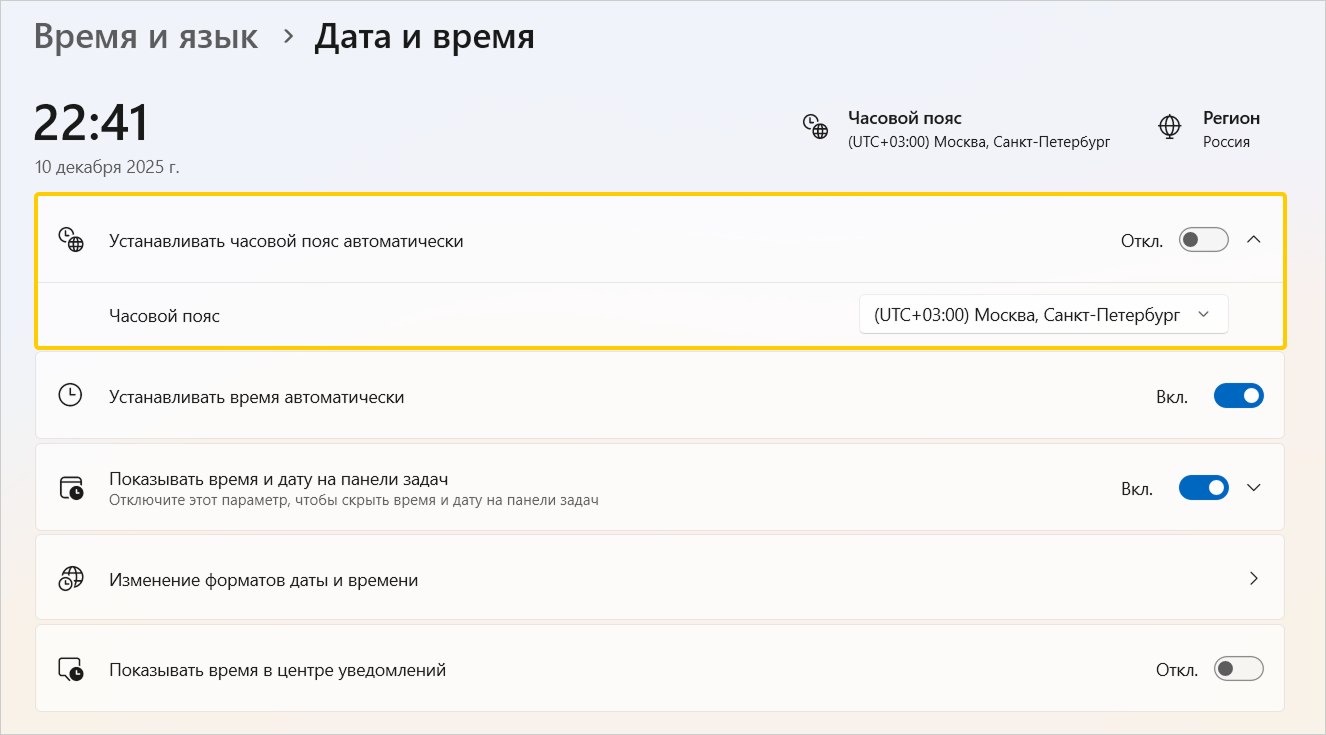Screen dimensions: 1326x735
Task: Enable "Показывать время в центре уведомлений" toggle
Action: (1238, 669)
